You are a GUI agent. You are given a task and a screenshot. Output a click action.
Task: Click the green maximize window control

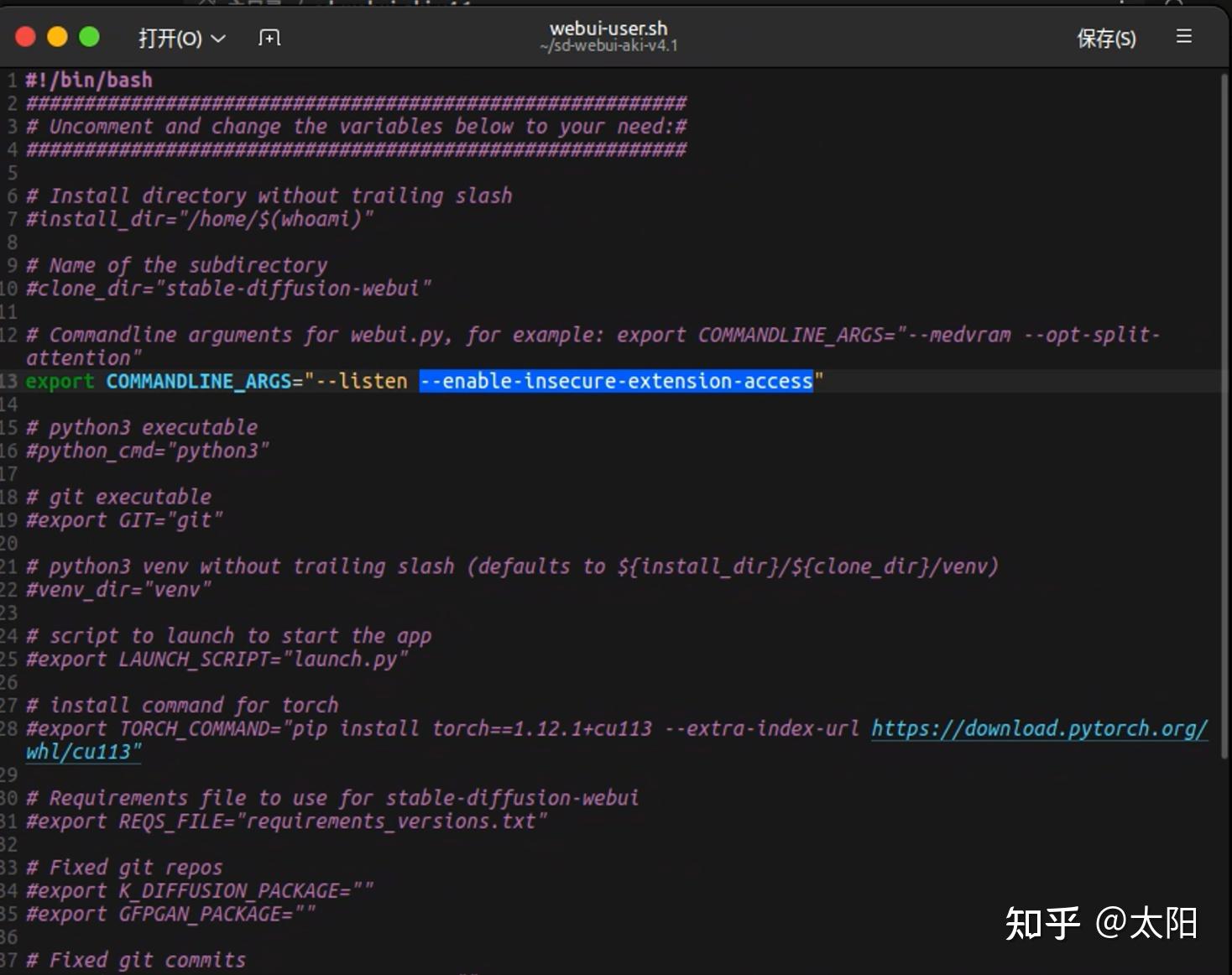(x=88, y=36)
